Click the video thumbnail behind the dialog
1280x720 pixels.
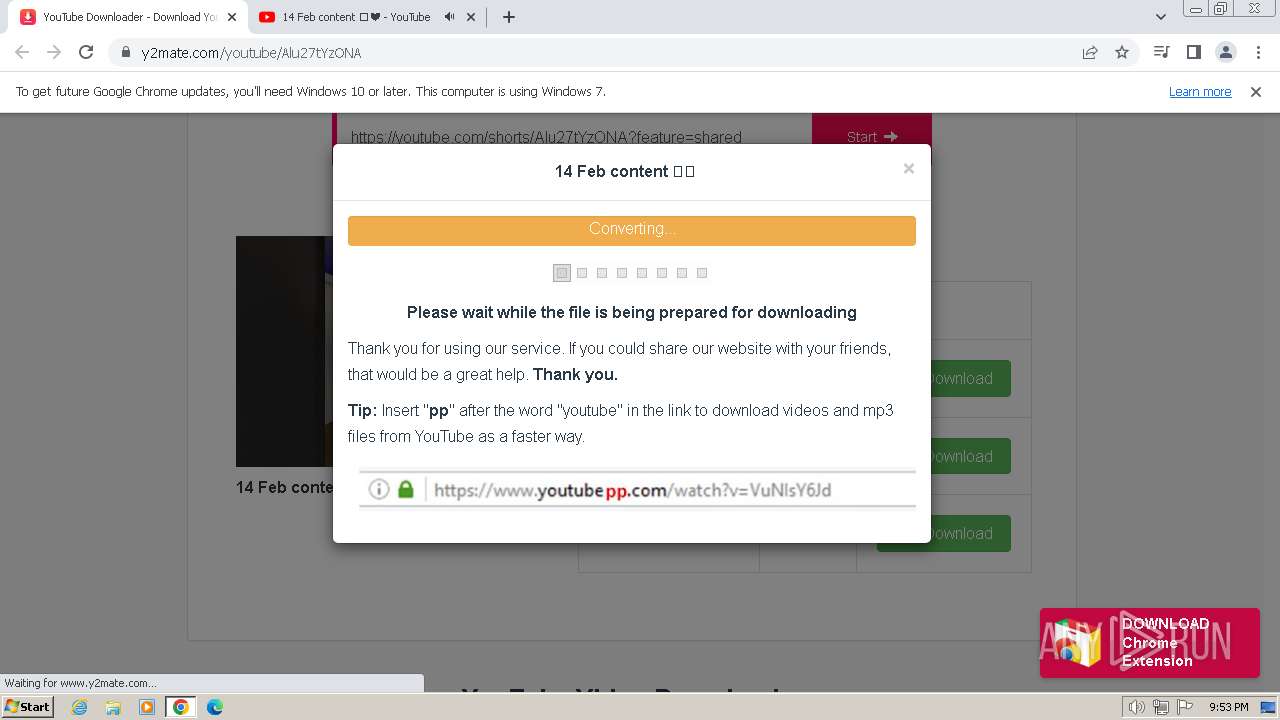(x=284, y=351)
